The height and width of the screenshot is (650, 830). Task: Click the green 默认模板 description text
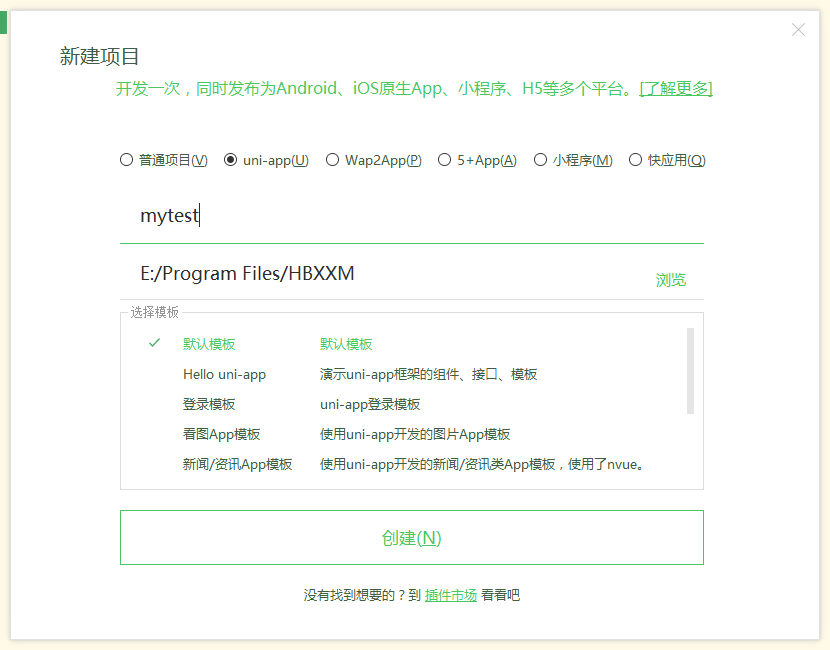point(346,344)
